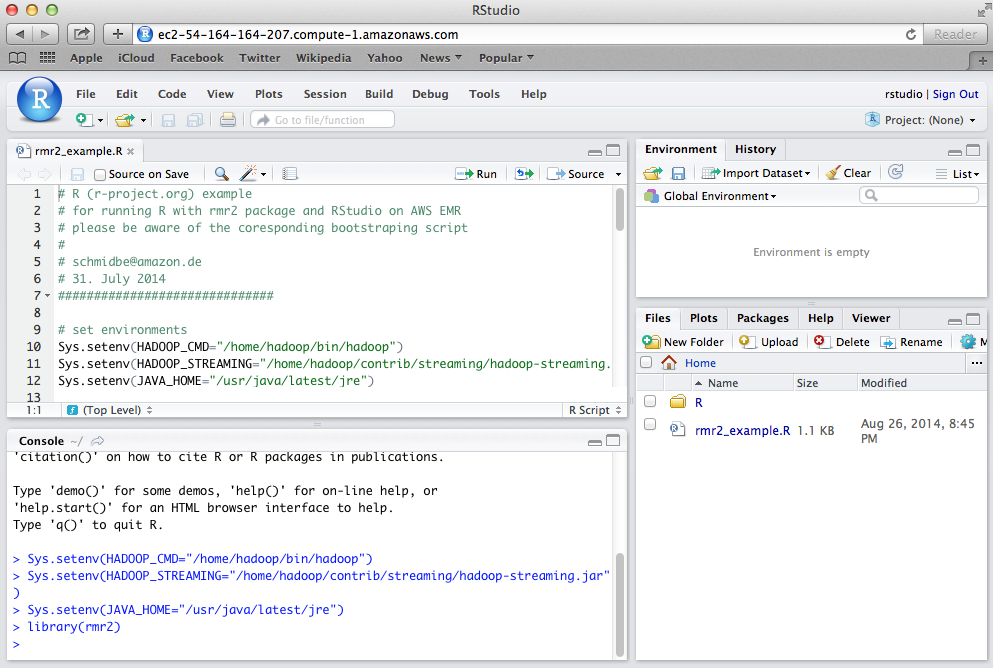The height and width of the screenshot is (668, 993).
Task: Open the code tools magic wand
Action: coord(248,174)
